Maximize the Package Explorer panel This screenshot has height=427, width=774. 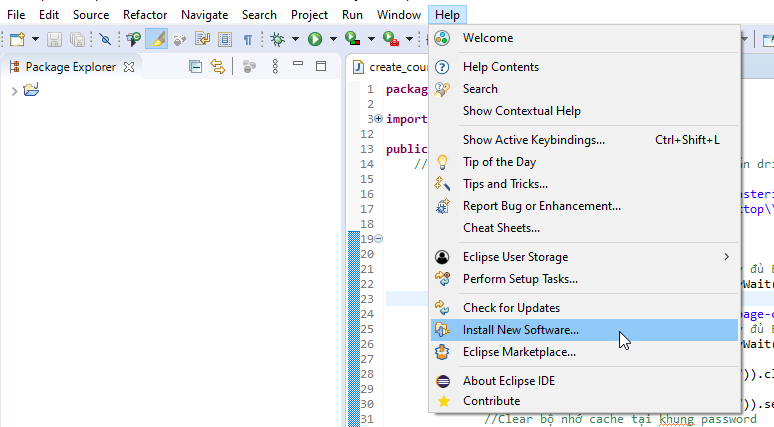click(x=321, y=66)
